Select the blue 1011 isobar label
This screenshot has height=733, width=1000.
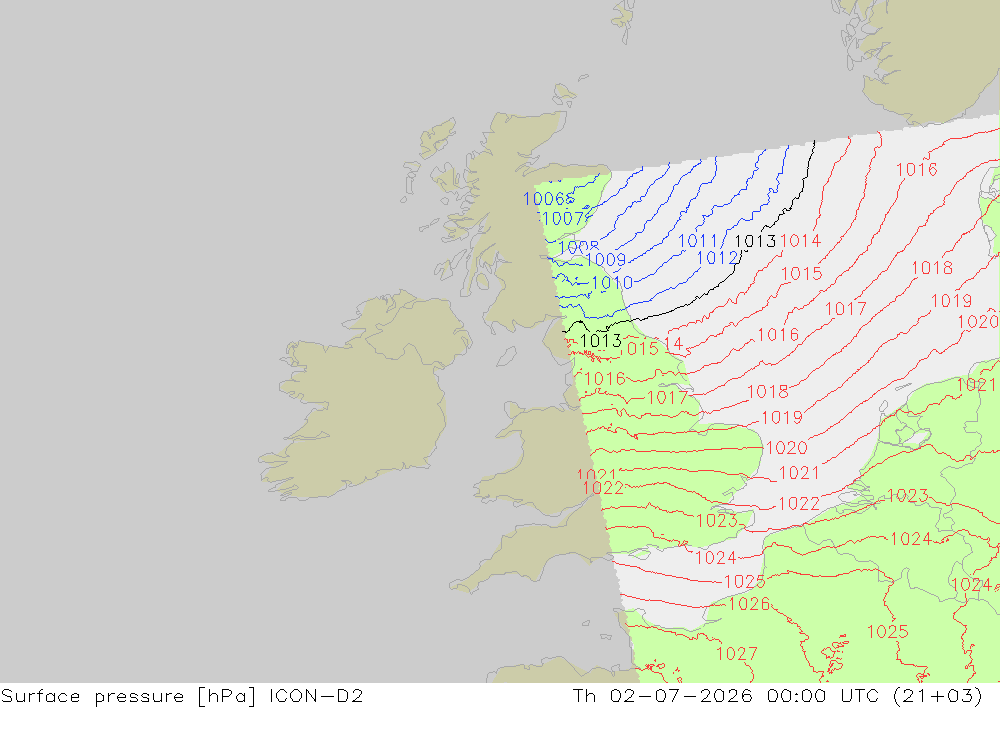point(698,241)
